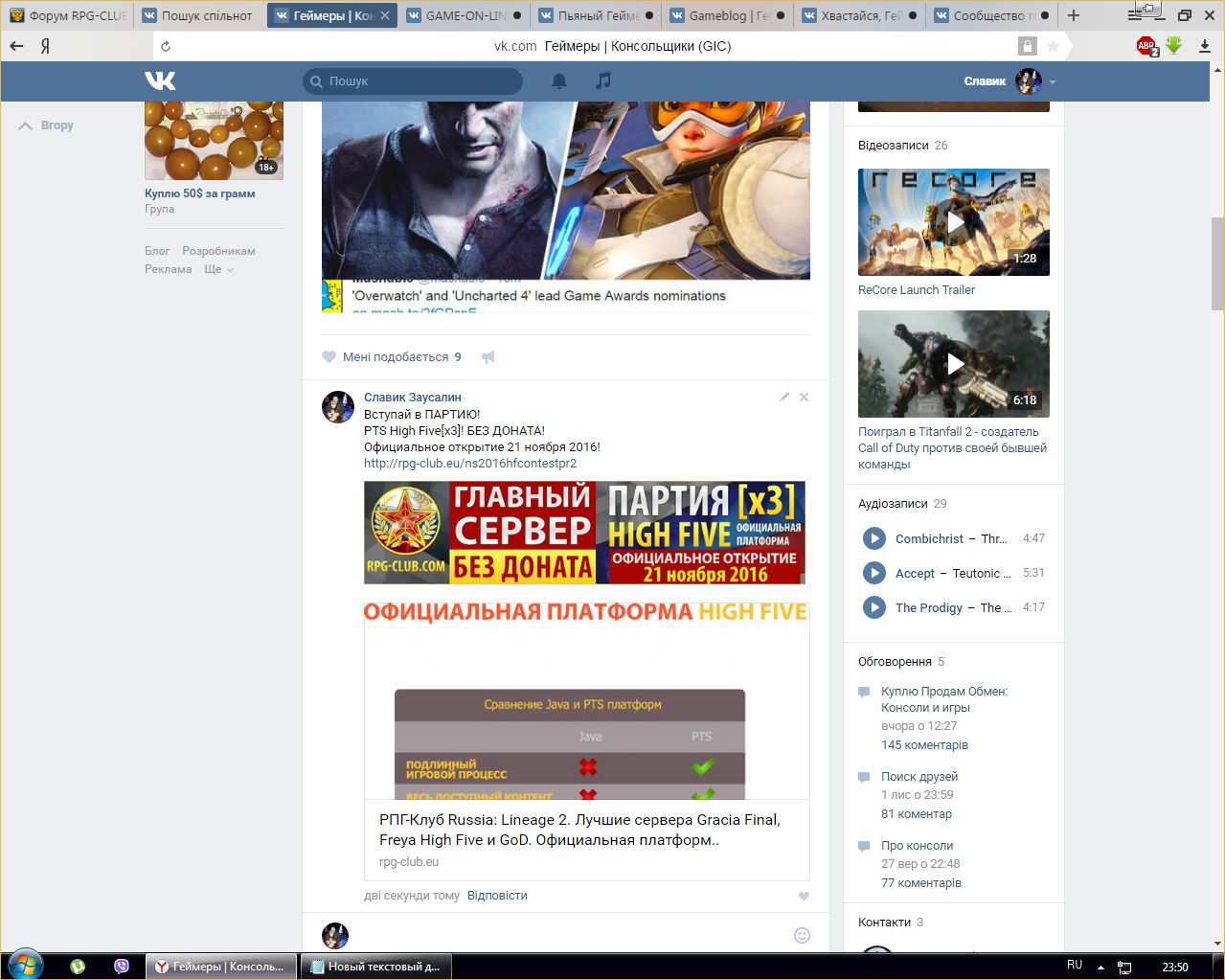This screenshot has height=980, width=1225.
Task: Open the emoji smiley picker in the comment box
Action: 802,935
